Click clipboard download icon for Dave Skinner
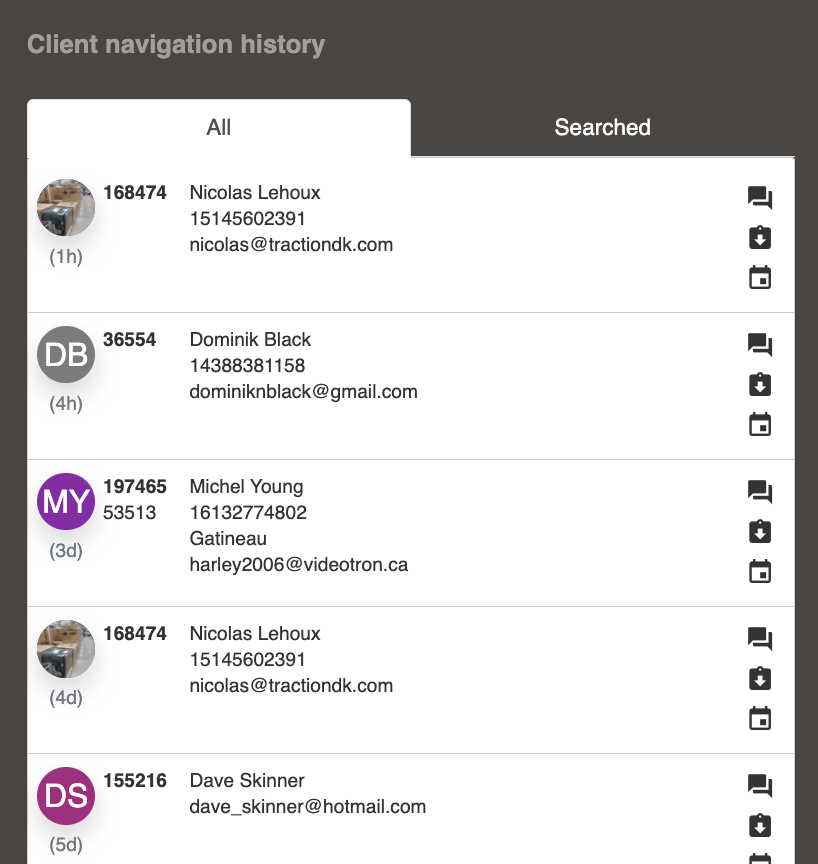 click(x=760, y=826)
